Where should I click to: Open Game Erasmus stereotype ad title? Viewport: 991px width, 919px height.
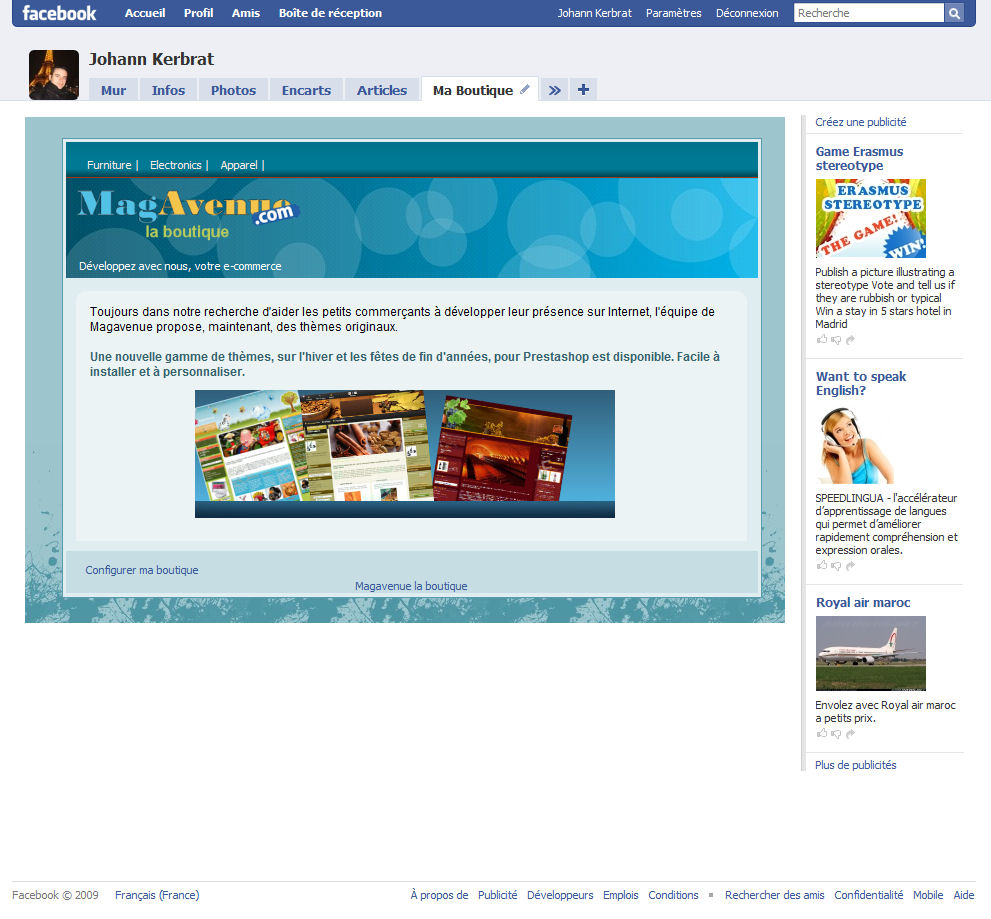859,159
